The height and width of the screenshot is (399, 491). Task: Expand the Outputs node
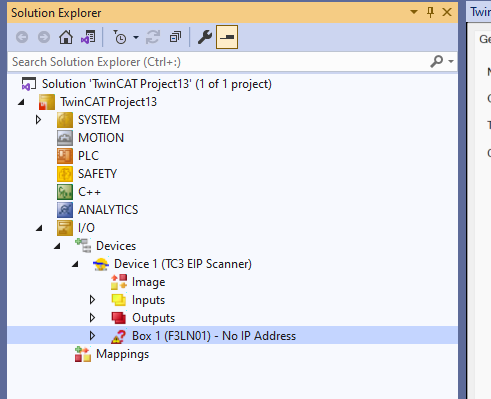(93, 318)
